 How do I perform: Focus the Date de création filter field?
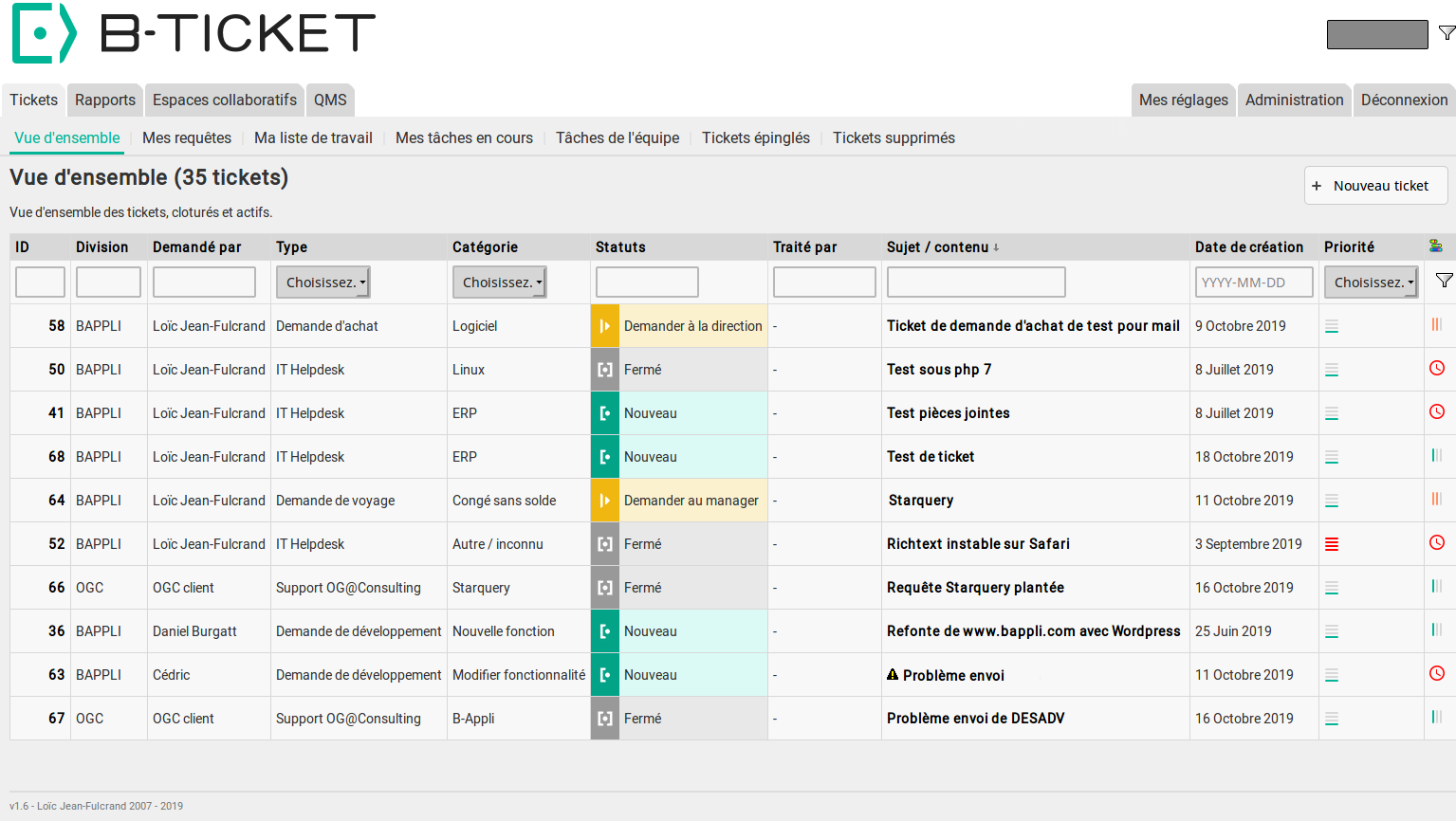click(1254, 283)
